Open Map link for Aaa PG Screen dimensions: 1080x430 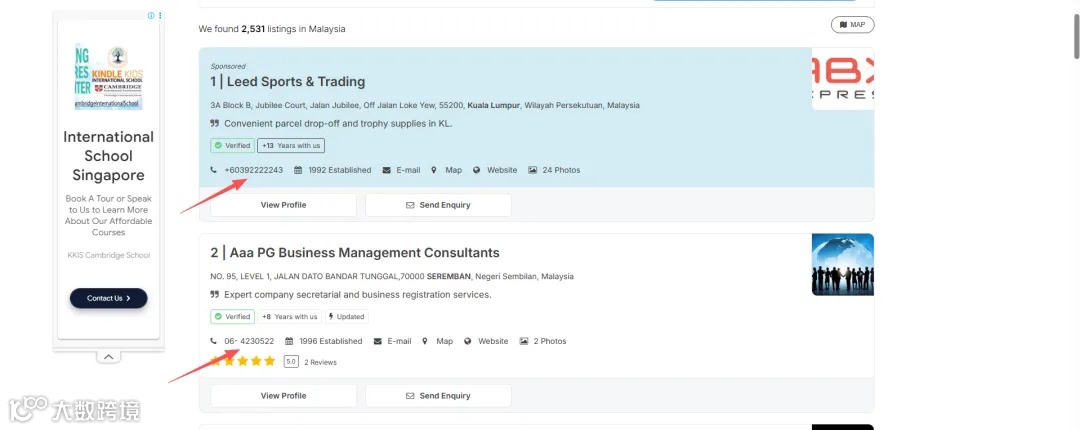444,341
